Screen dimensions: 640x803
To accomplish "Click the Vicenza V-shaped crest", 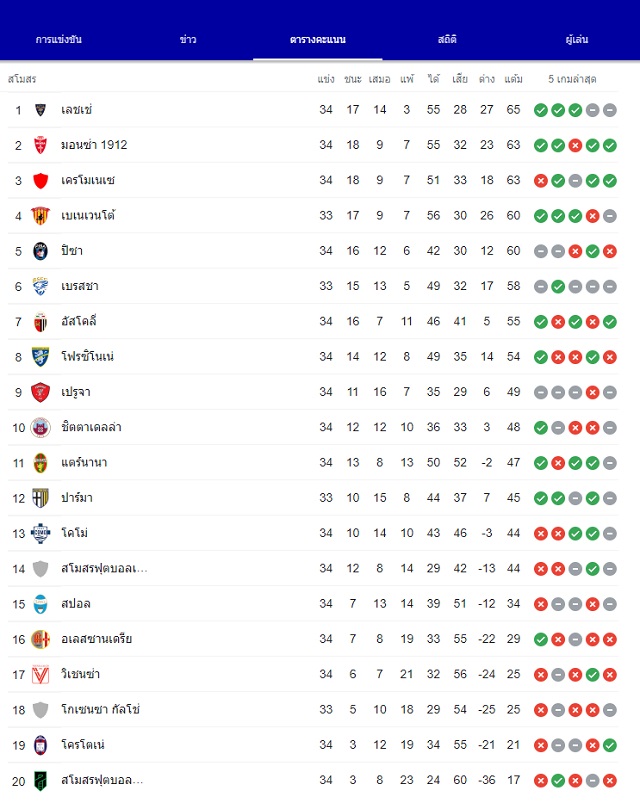I will (x=40, y=674).
